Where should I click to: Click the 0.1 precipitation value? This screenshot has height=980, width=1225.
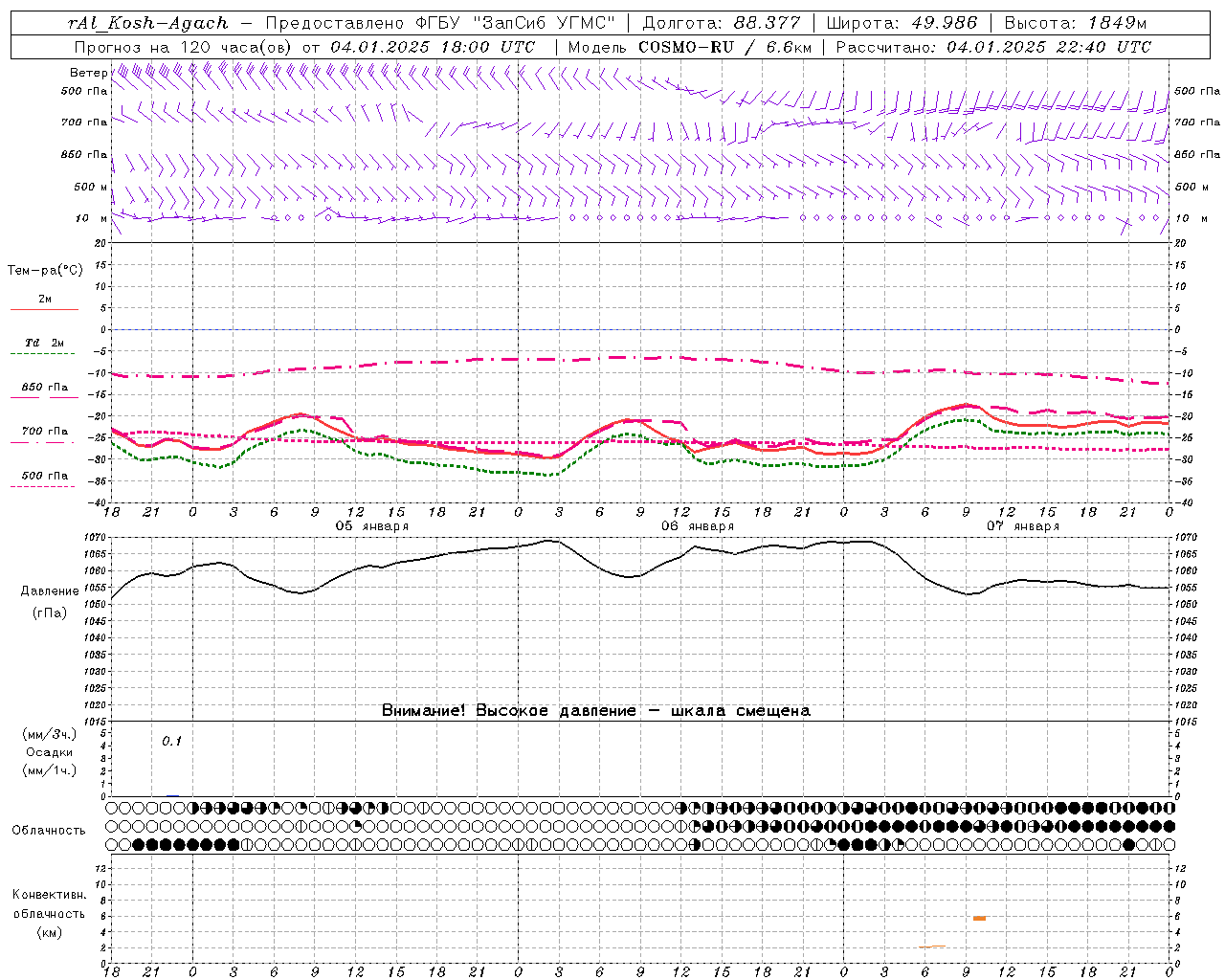pos(171,742)
